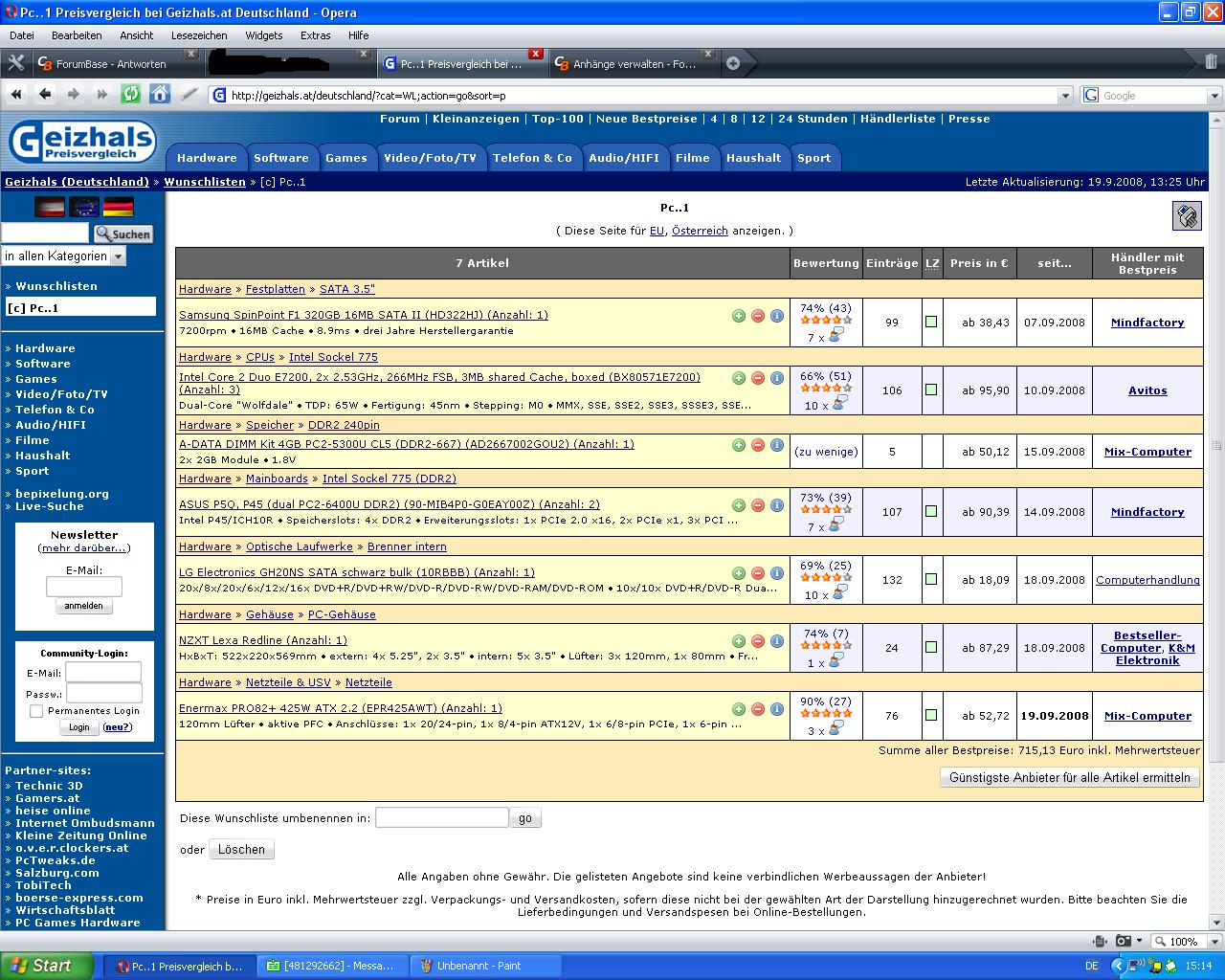
Task: Switch to Anhänge verwalten tab
Action: click(x=634, y=63)
